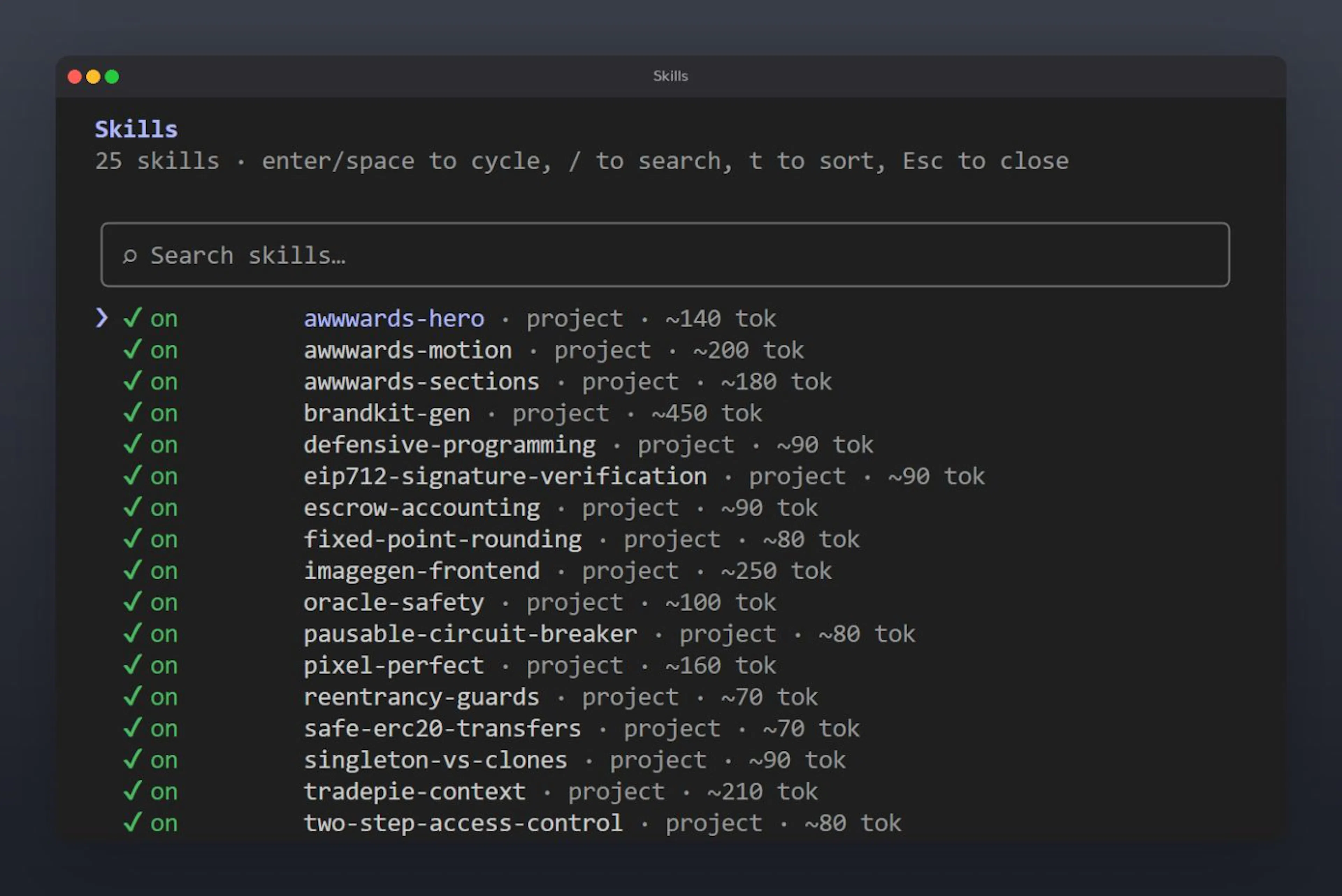
Task: Click the checkmark icon for singleton-vs-clones
Action: click(x=132, y=759)
